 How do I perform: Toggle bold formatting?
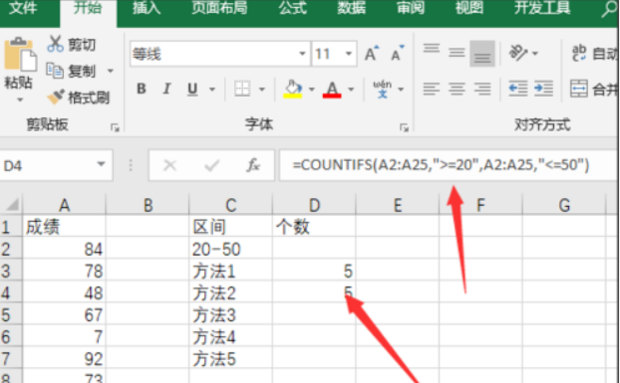click(x=141, y=89)
